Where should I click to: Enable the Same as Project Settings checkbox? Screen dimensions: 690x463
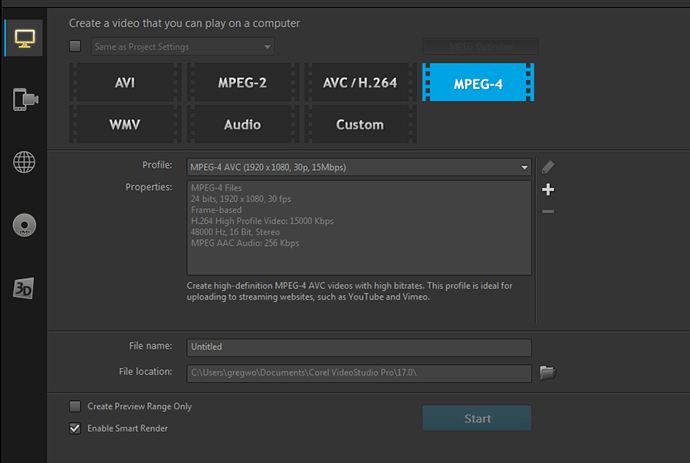click(76, 46)
